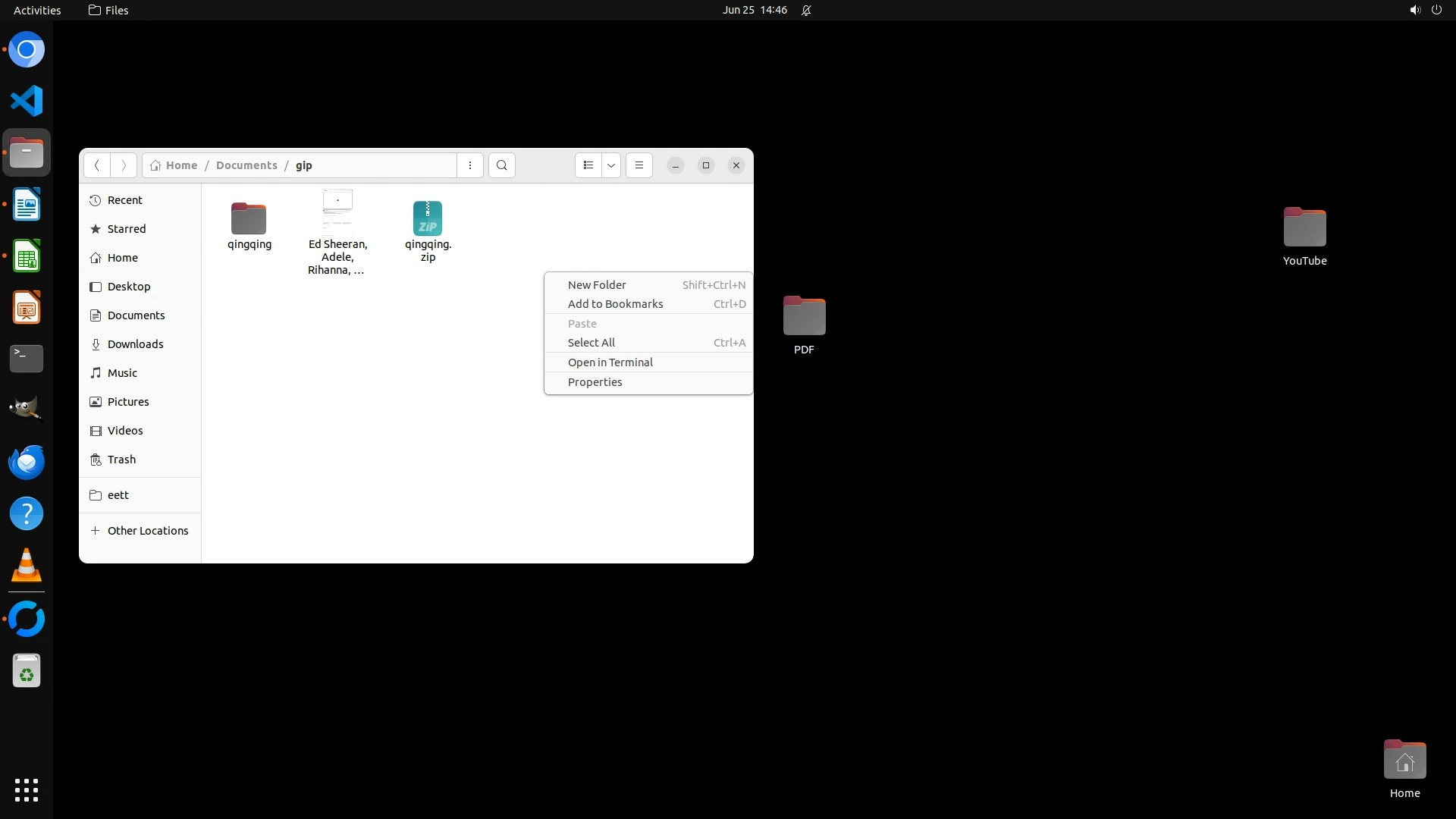Open Other Locations in the sidebar
Image resolution: width=1456 pixels, height=819 pixels.
tap(147, 531)
